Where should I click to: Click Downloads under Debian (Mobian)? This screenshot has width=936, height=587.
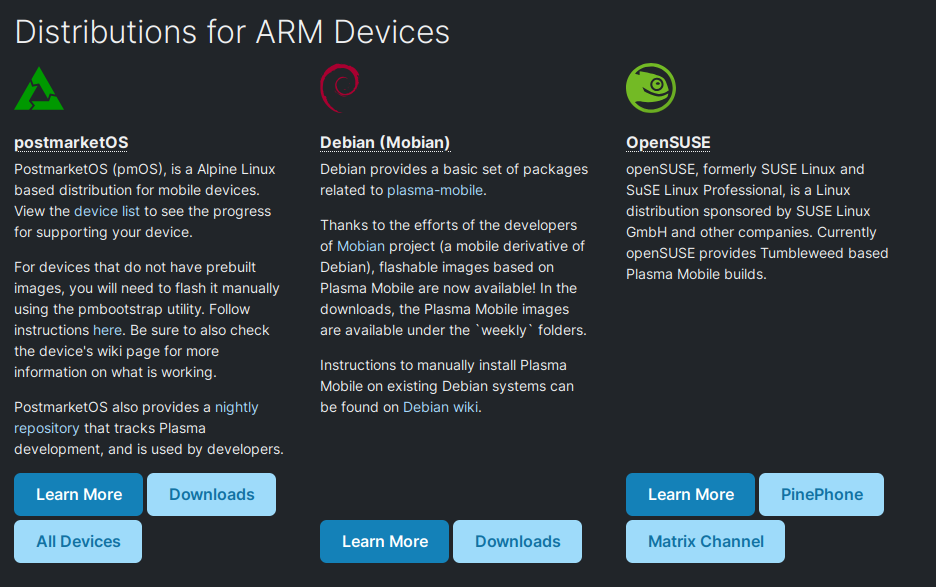click(518, 542)
